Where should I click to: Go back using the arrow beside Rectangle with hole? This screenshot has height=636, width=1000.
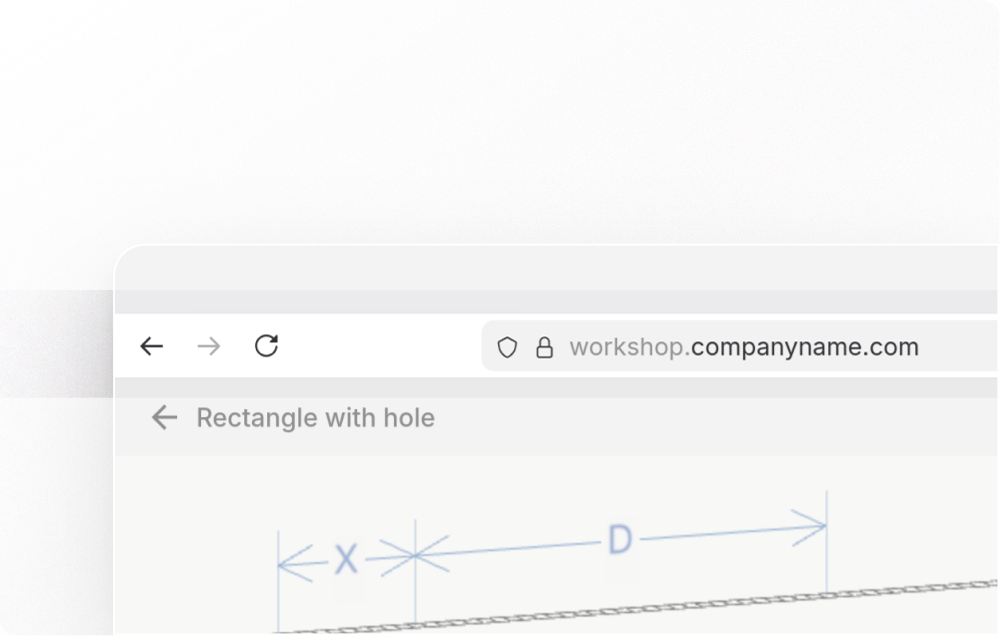tap(164, 417)
